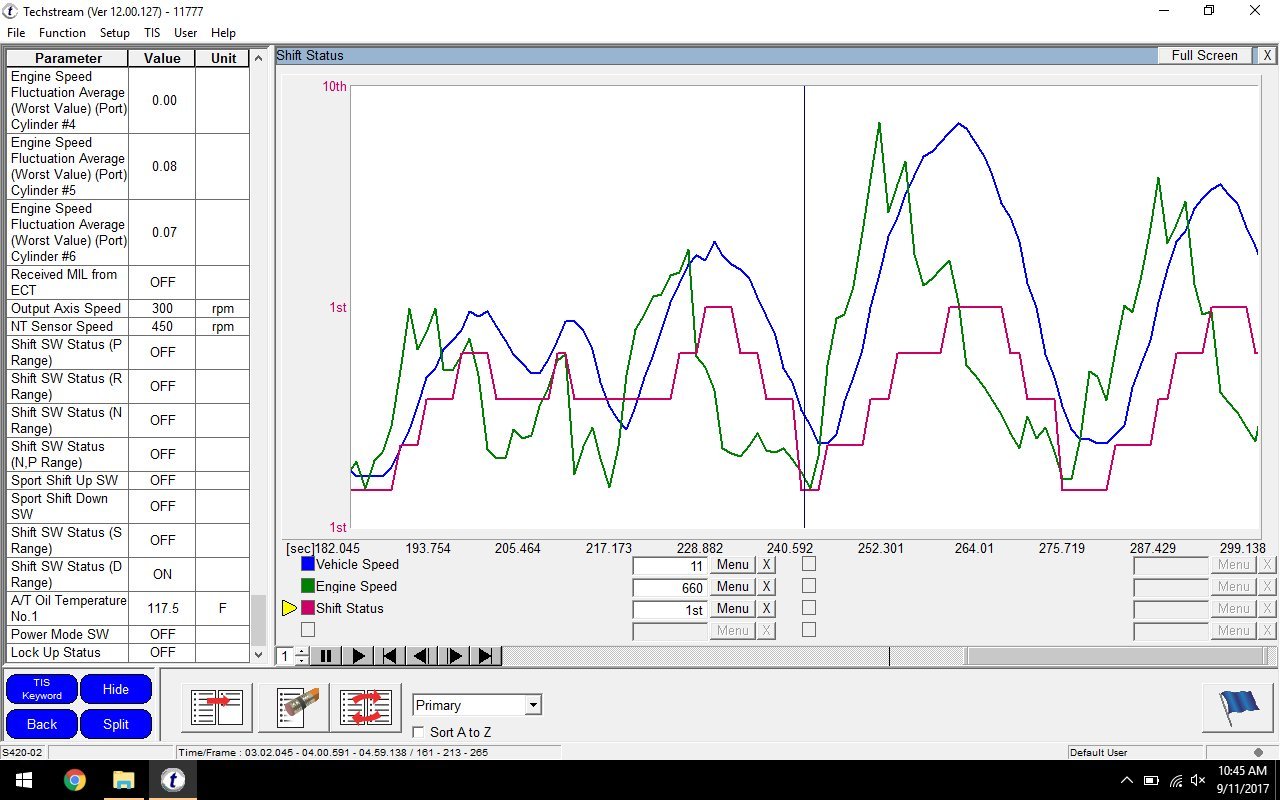This screenshot has width=1280, height=800.
Task: Click the swap lists icon button
Action: 365,707
